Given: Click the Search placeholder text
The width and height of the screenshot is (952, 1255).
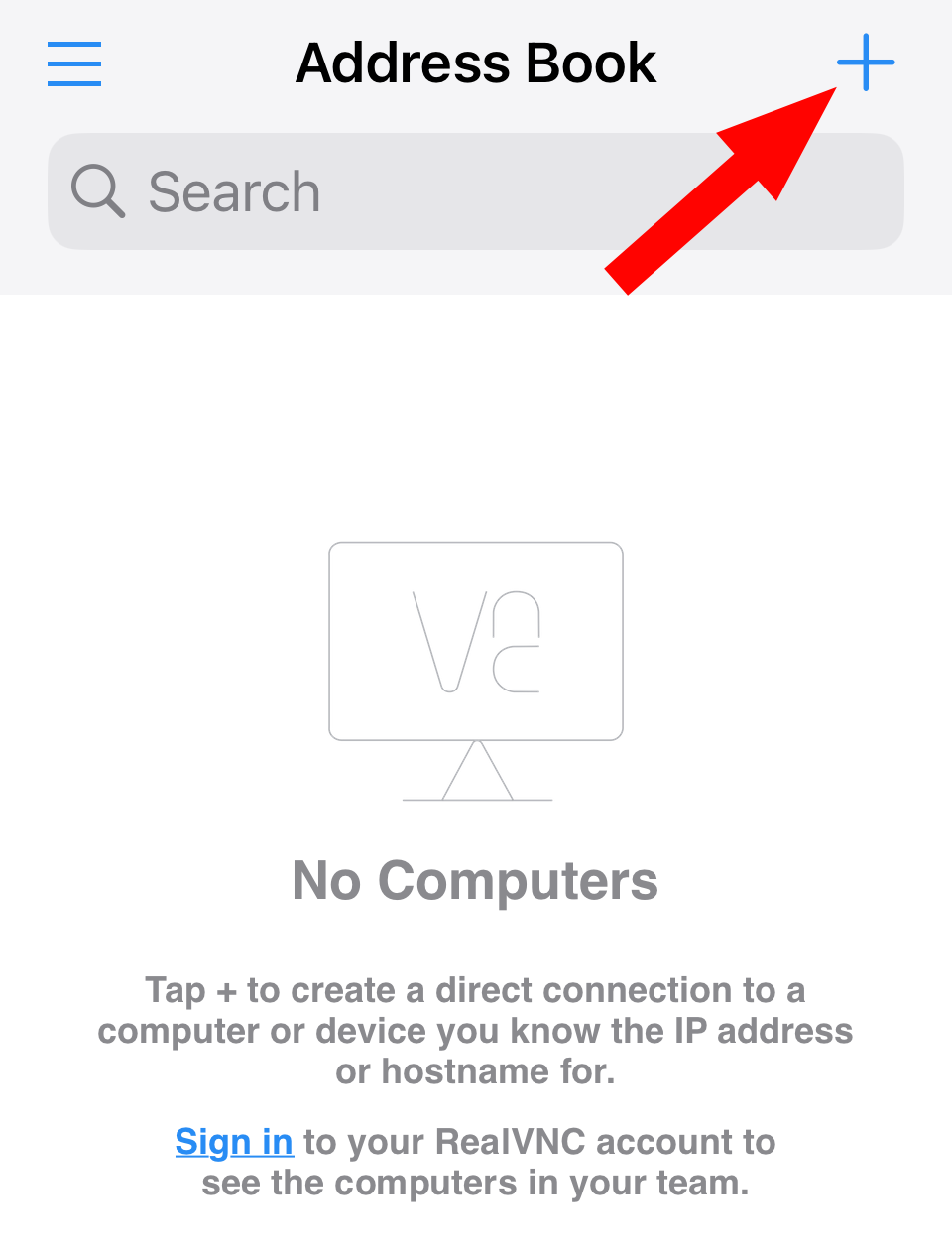Looking at the screenshot, I should click(234, 191).
